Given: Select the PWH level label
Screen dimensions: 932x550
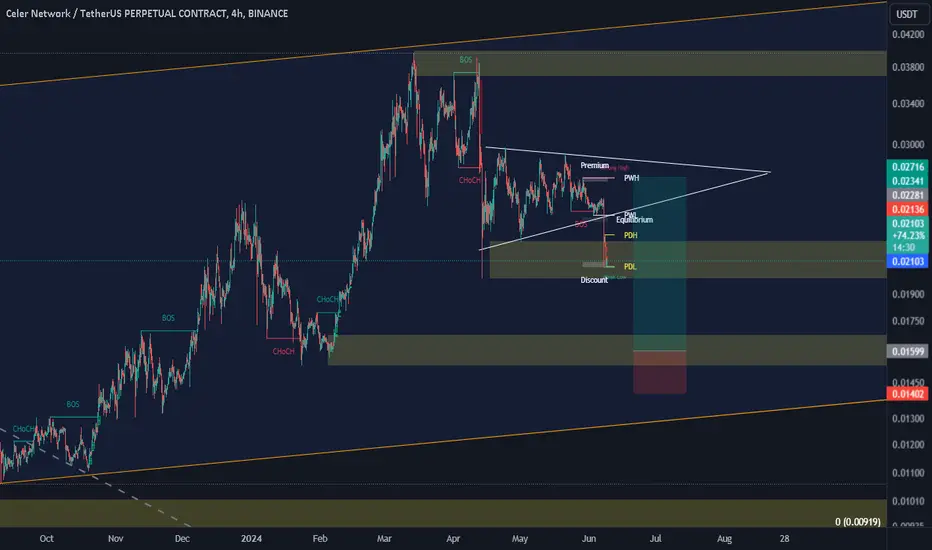Looking at the screenshot, I should coord(631,178).
